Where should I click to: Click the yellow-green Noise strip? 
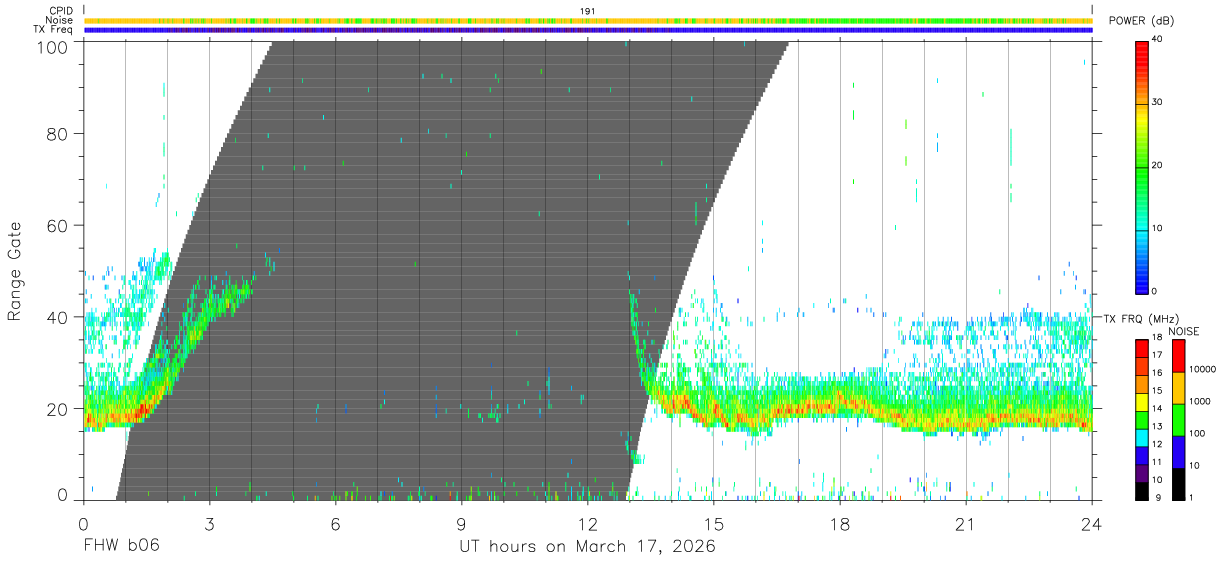click(588, 20)
